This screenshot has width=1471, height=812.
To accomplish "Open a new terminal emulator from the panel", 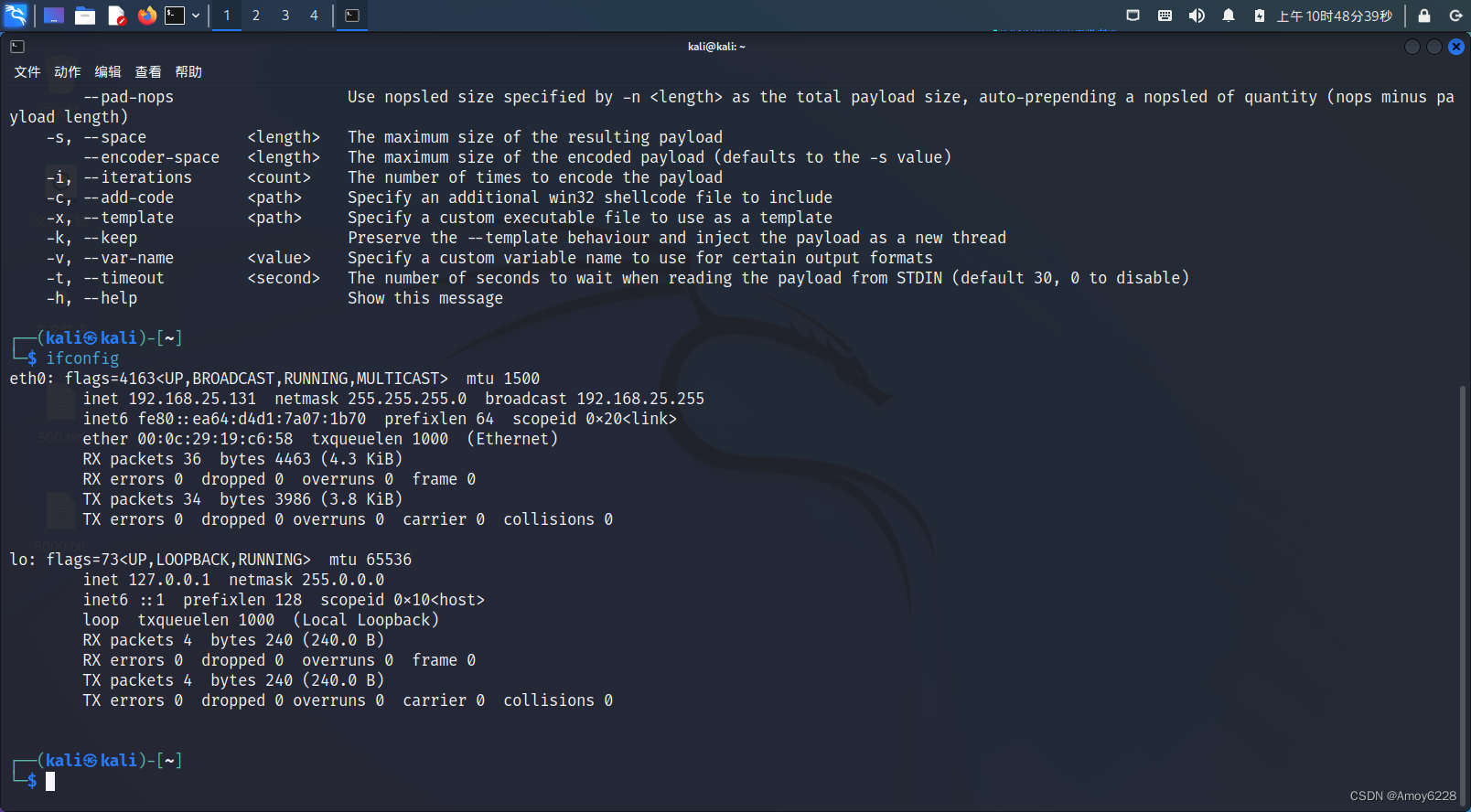I will pyautogui.click(x=175, y=16).
